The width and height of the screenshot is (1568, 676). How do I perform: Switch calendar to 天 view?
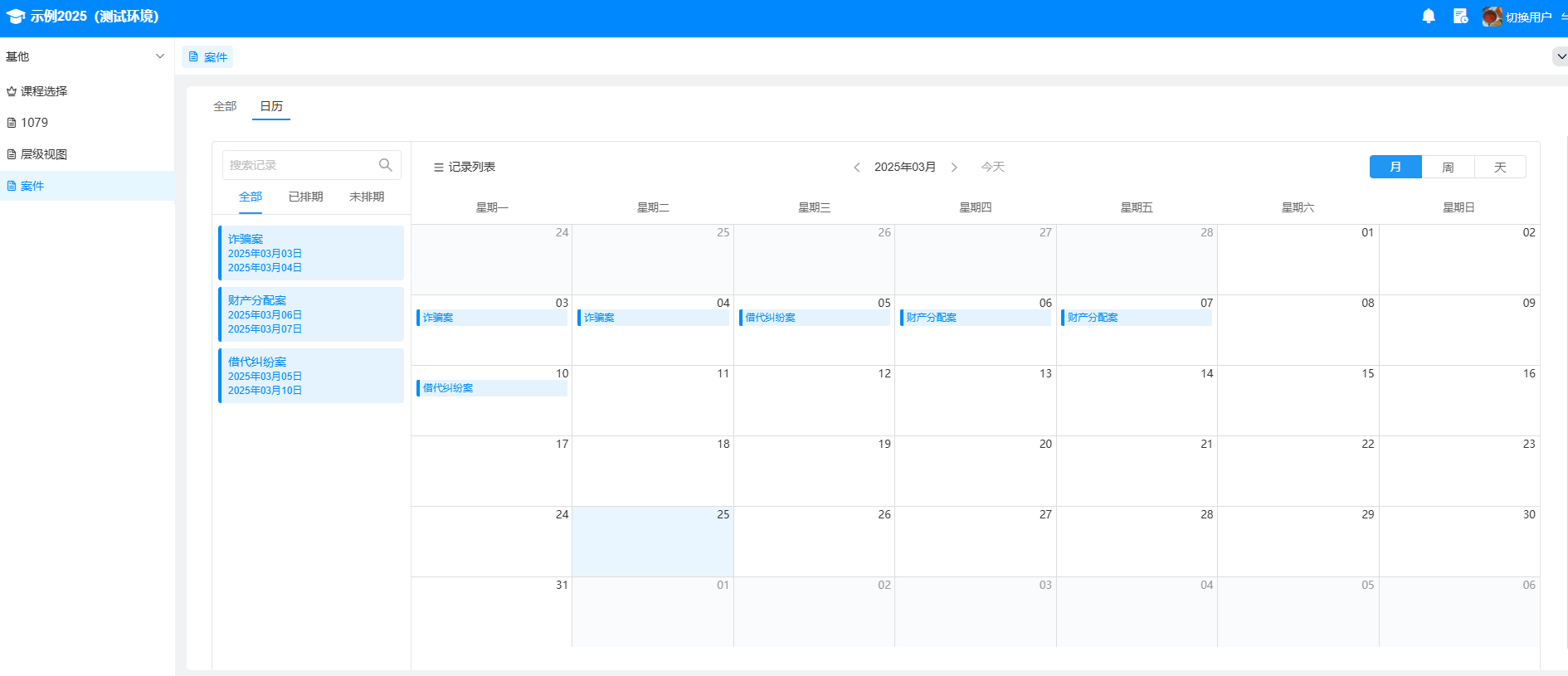pyautogui.click(x=1500, y=168)
